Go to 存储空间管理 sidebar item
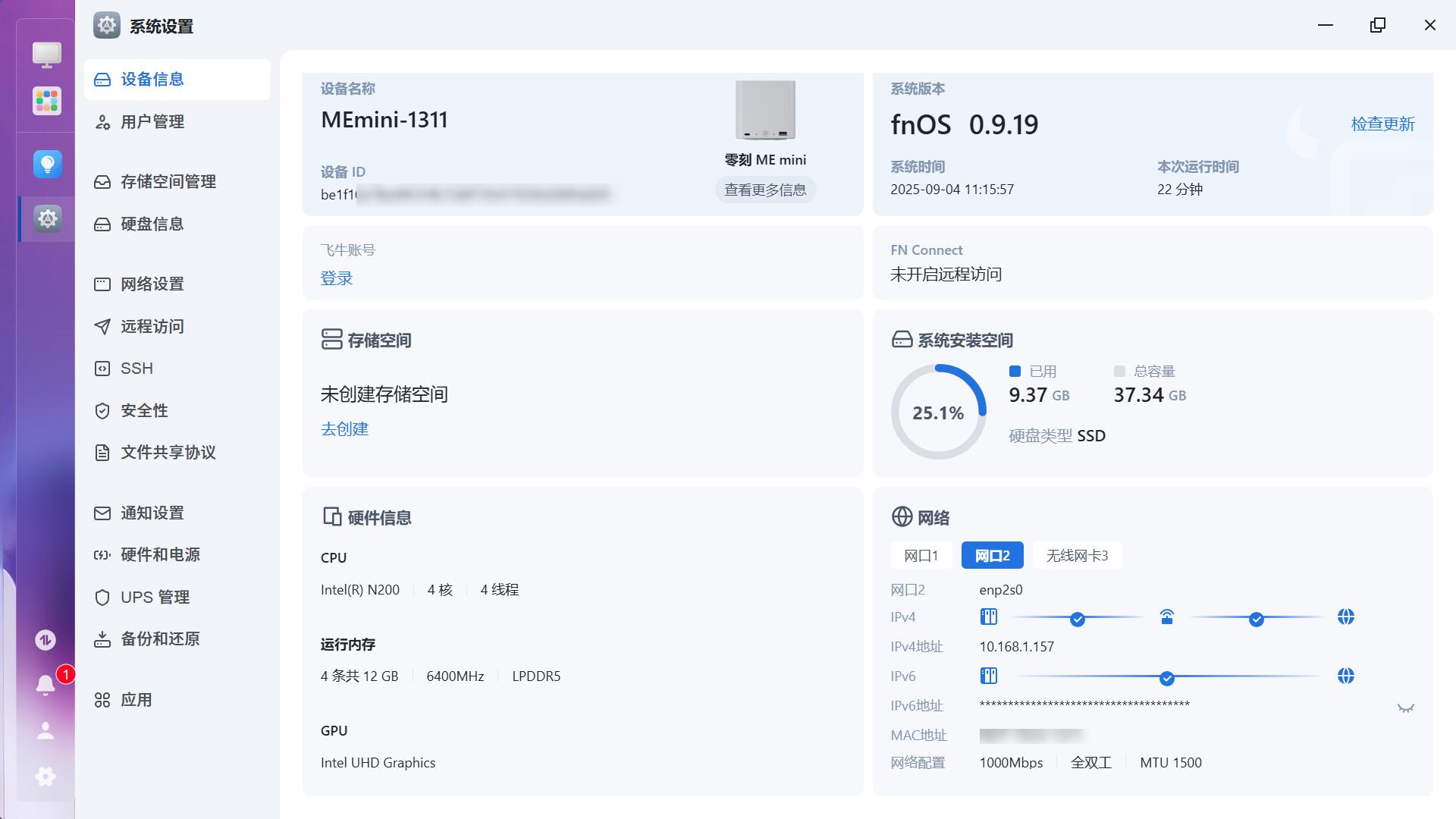The width and height of the screenshot is (1456, 819). click(168, 182)
